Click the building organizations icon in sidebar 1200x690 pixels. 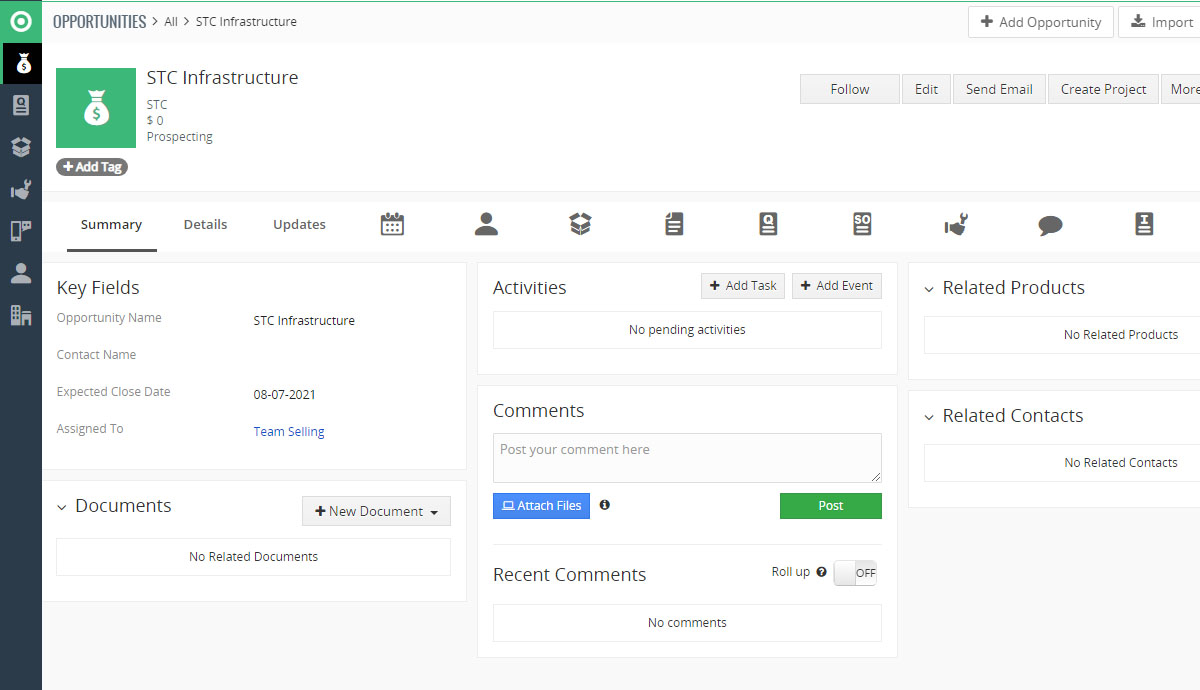(x=21, y=316)
